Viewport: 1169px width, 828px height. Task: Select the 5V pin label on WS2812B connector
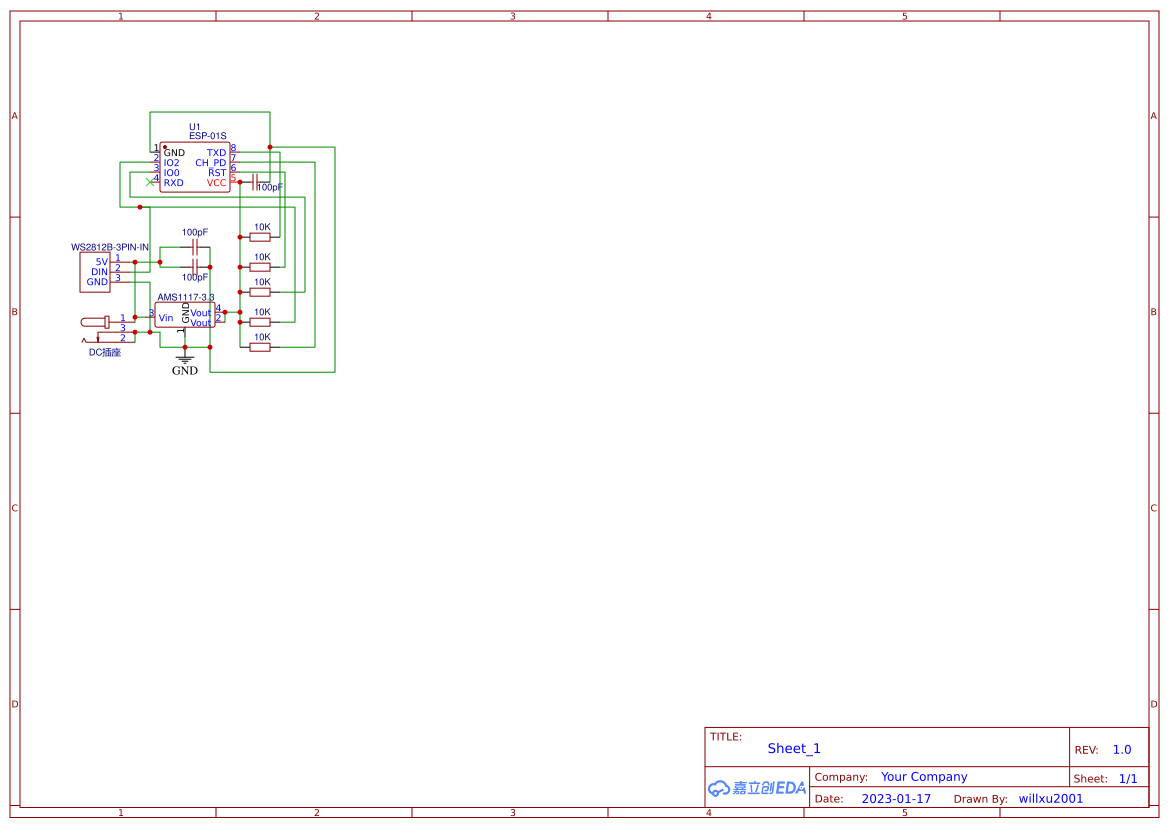coord(101,262)
